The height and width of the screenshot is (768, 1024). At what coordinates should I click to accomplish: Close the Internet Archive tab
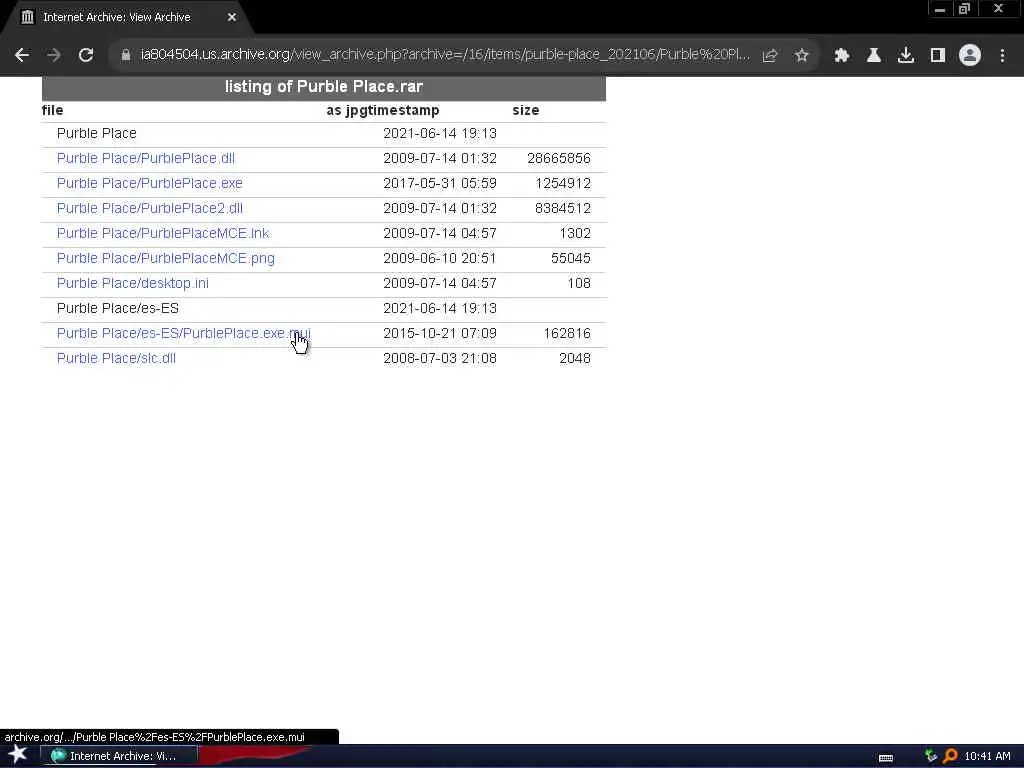[x=232, y=18]
